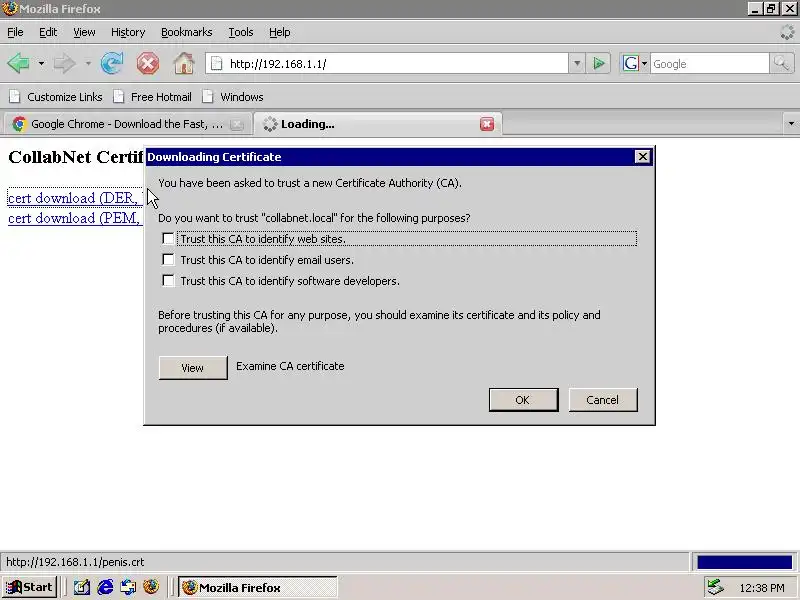
Task: Open the search engine selector dropdown
Action: 644,64
